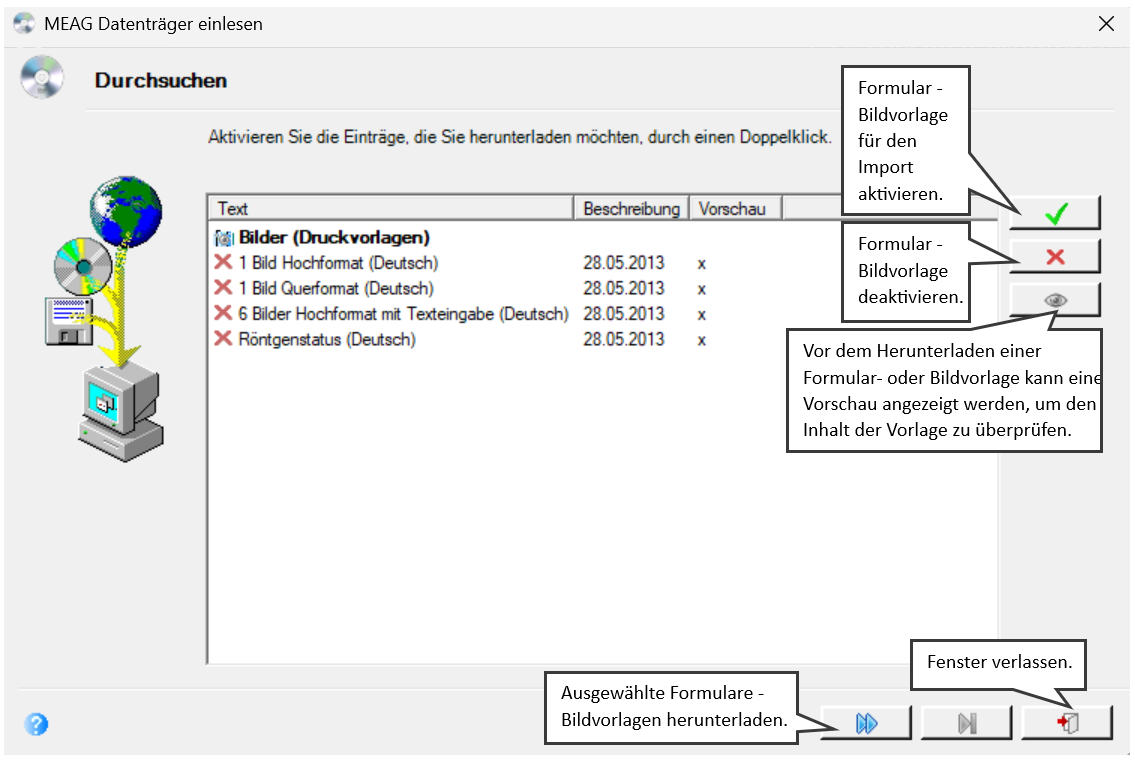Click camera icon of Bilder group
1135x760 pixels.
click(x=224, y=237)
